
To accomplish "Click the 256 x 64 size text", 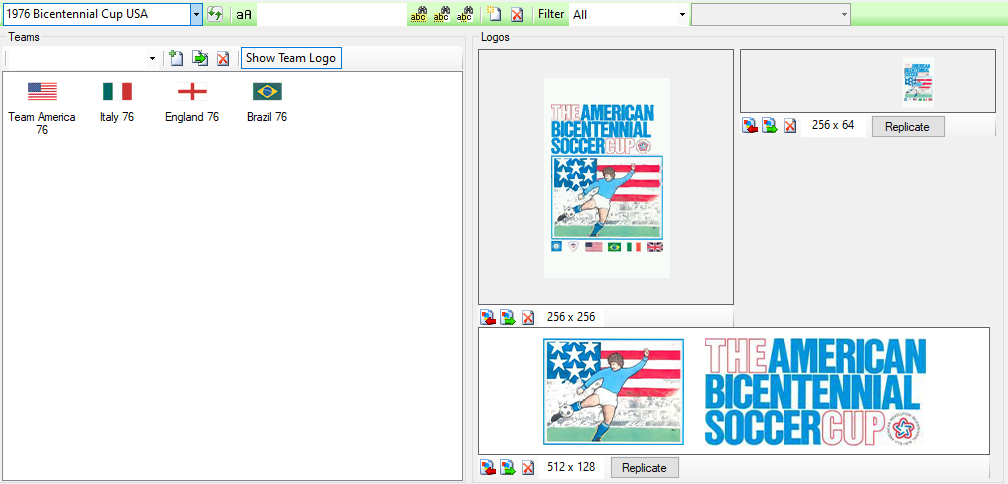I will 833,125.
